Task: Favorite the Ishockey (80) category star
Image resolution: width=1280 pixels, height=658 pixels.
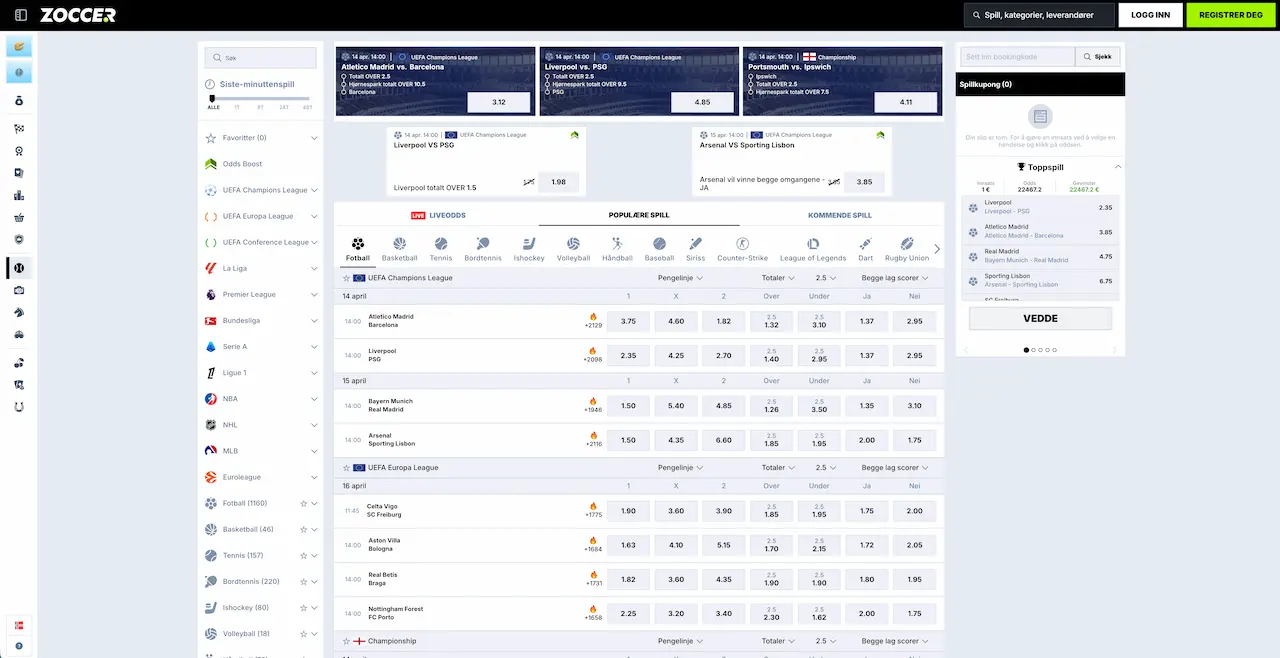Action: tap(302, 607)
